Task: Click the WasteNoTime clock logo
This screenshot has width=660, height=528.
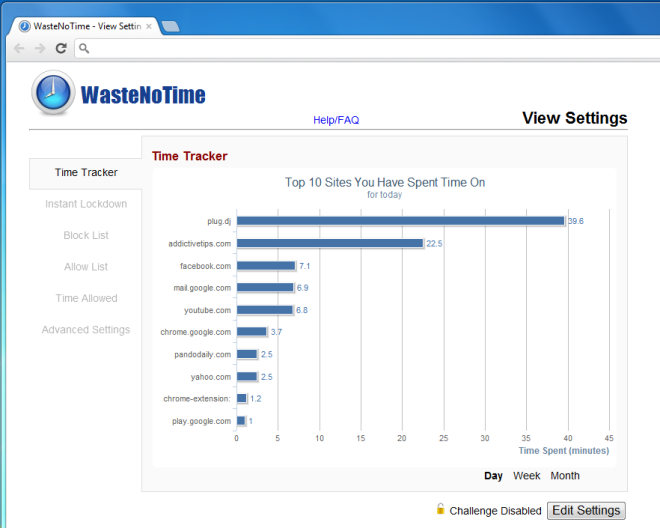Action: (x=53, y=93)
